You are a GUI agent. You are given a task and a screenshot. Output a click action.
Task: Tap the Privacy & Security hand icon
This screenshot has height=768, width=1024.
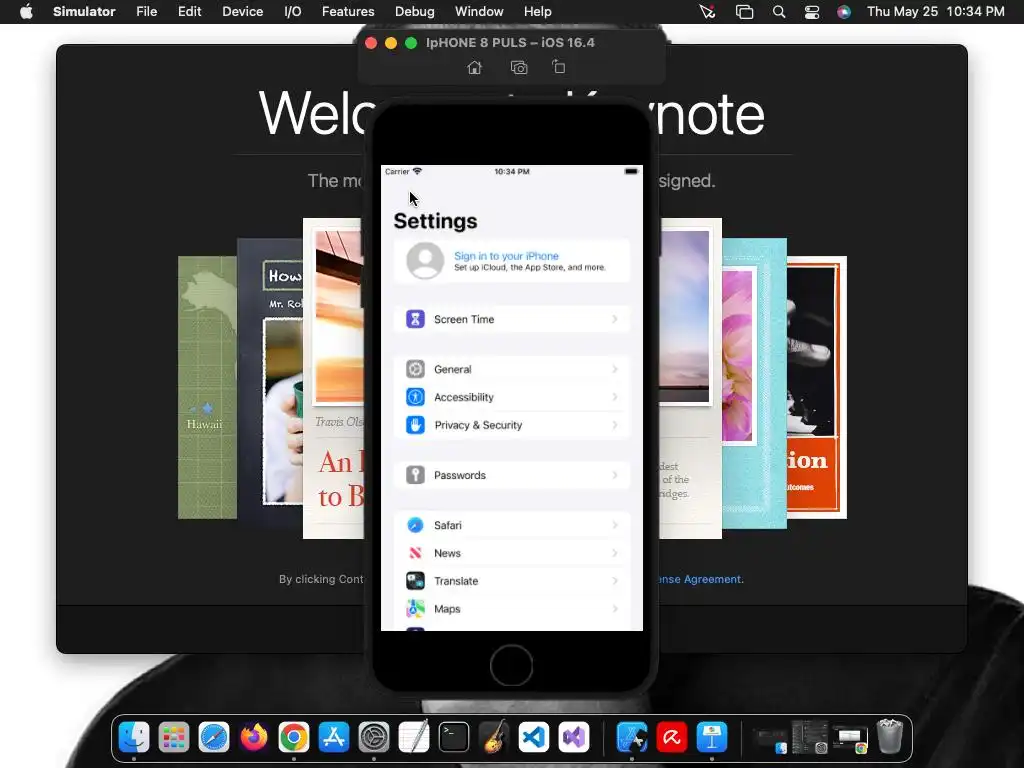point(415,425)
